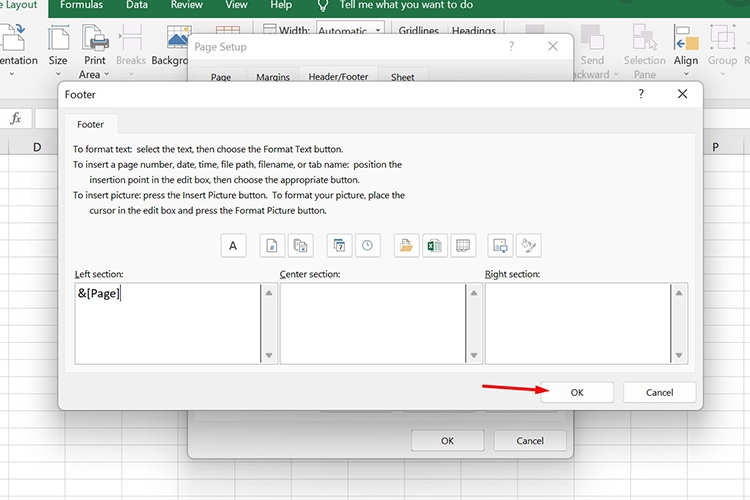Insert File Name Excel icon
This screenshot has height=500, width=750.
434,246
